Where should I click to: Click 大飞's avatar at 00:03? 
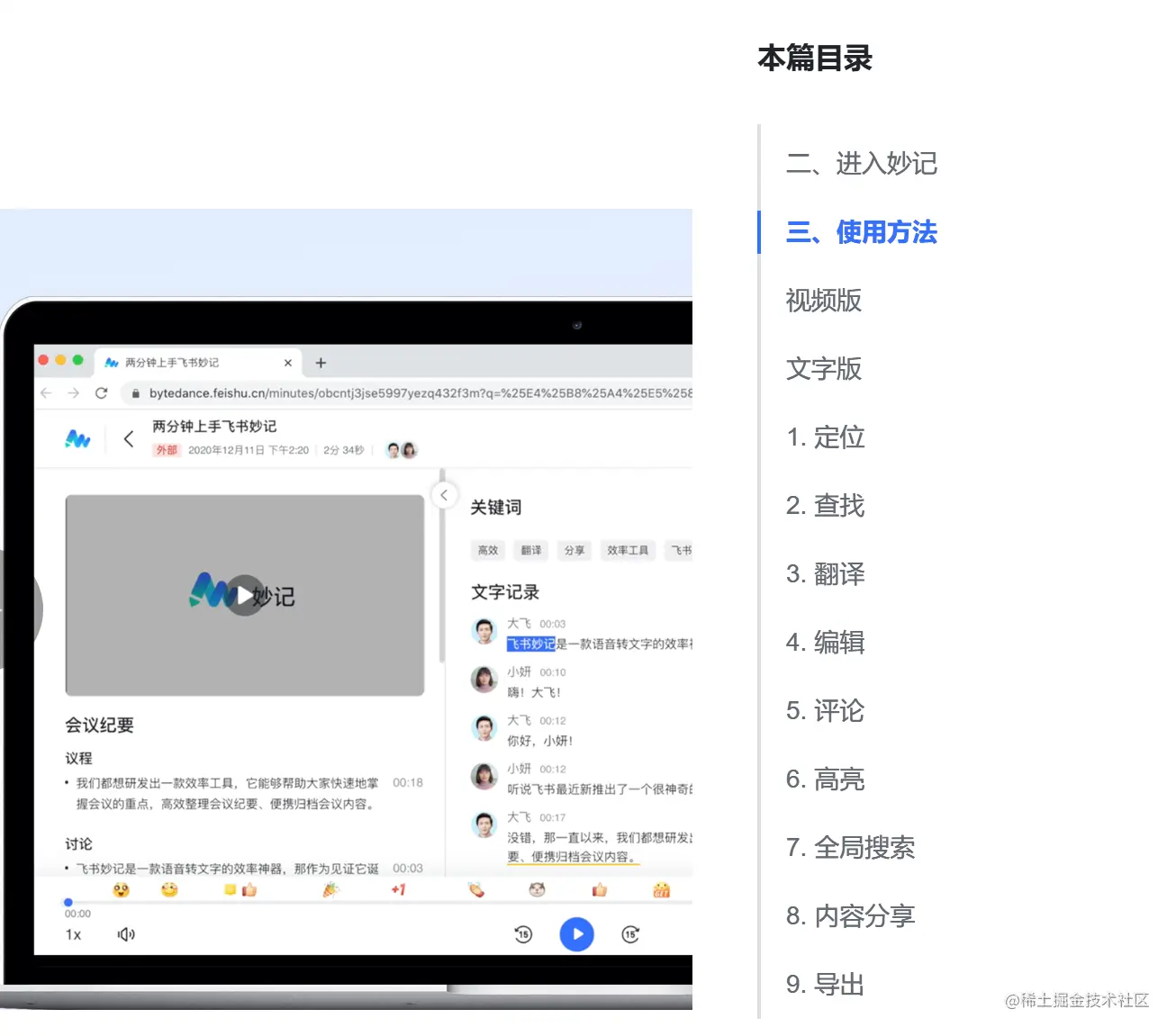(x=484, y=631)
